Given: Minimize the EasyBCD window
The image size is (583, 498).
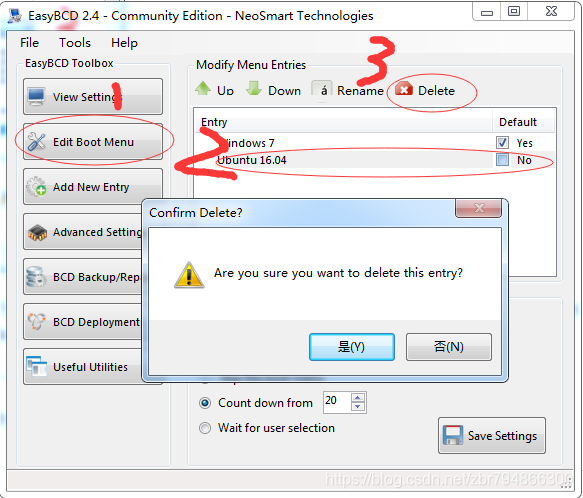Looking at the screenshot, I should 486,12.
